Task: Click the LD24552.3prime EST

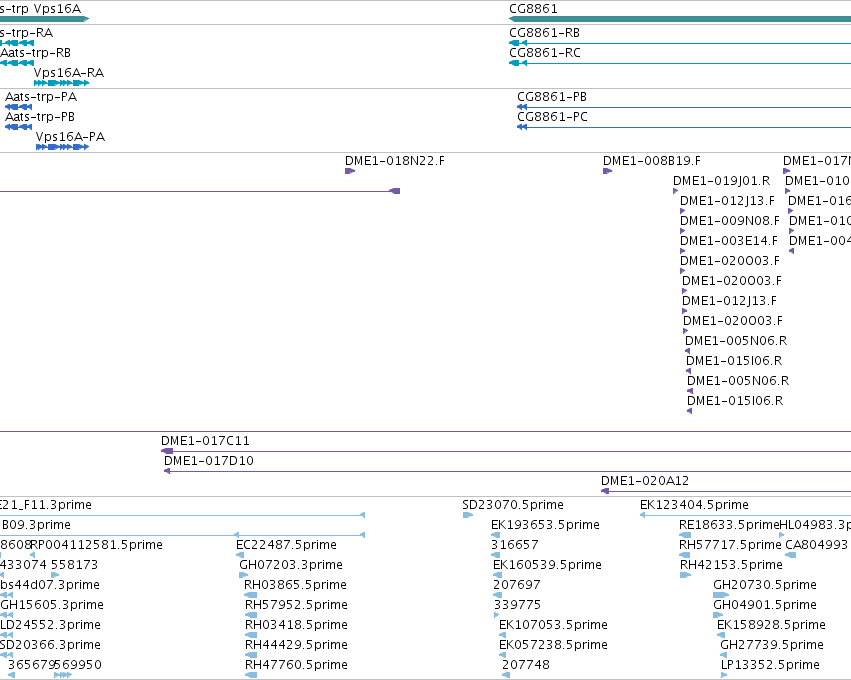Action: click(7, 635)
